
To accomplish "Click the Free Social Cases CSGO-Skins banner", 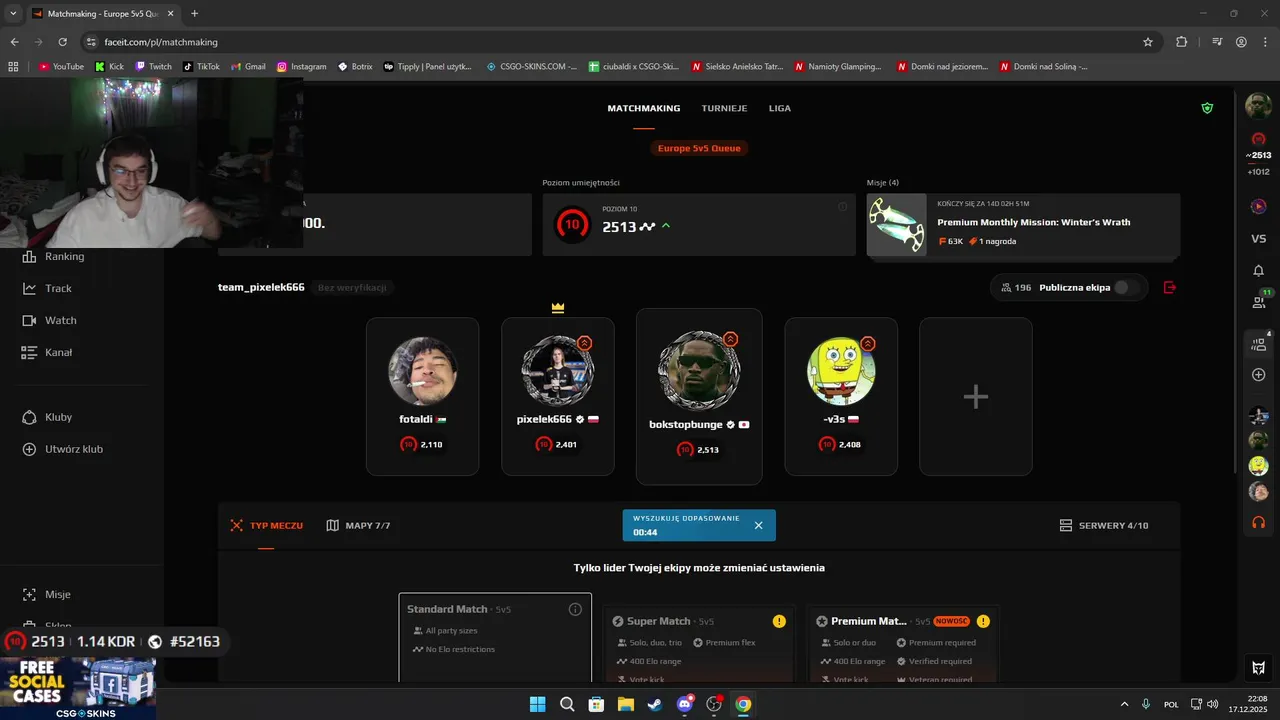I will pyautogui.click(x=78, y=688).
